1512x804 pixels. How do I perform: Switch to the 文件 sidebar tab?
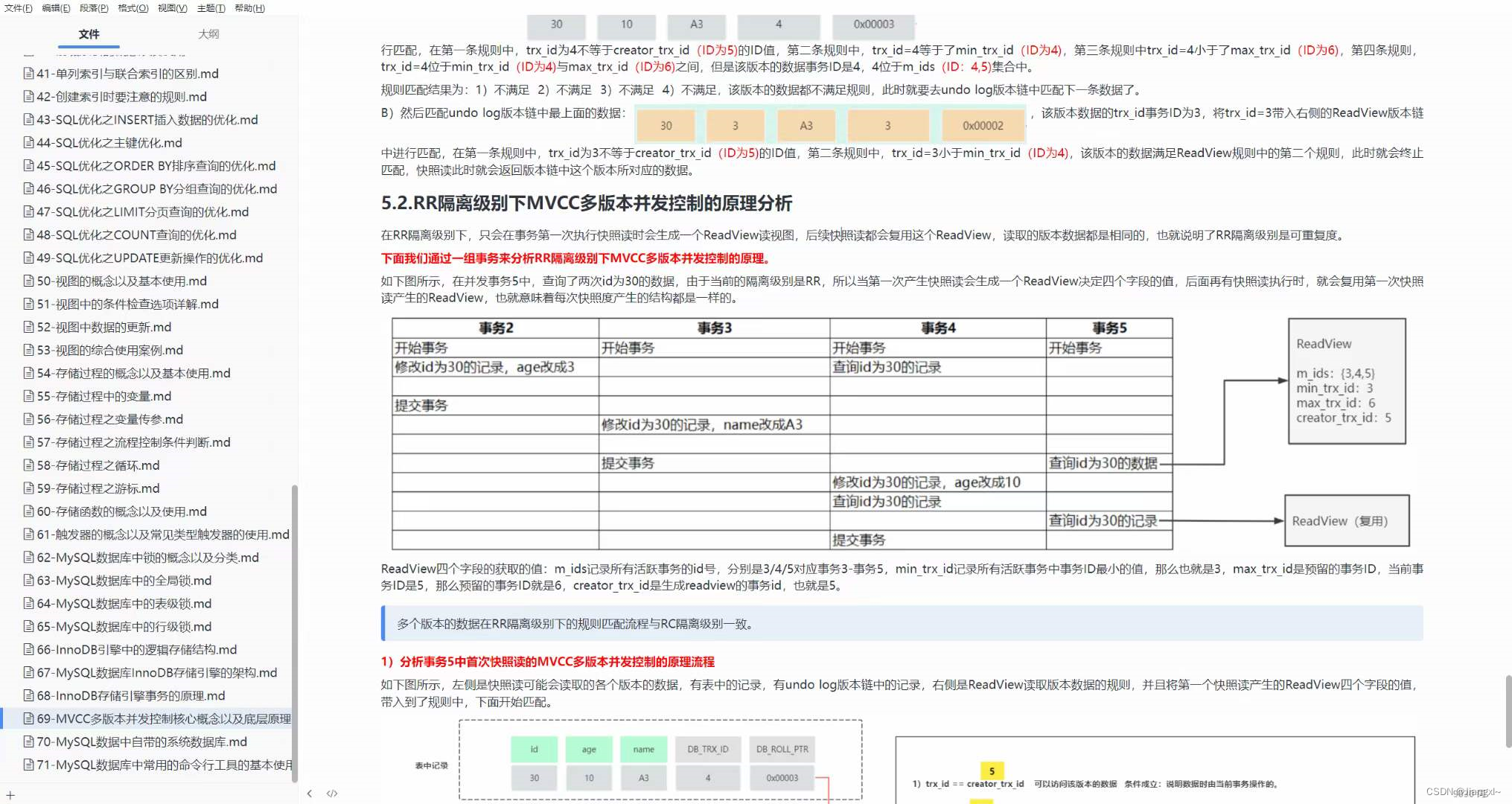(89, 34)
